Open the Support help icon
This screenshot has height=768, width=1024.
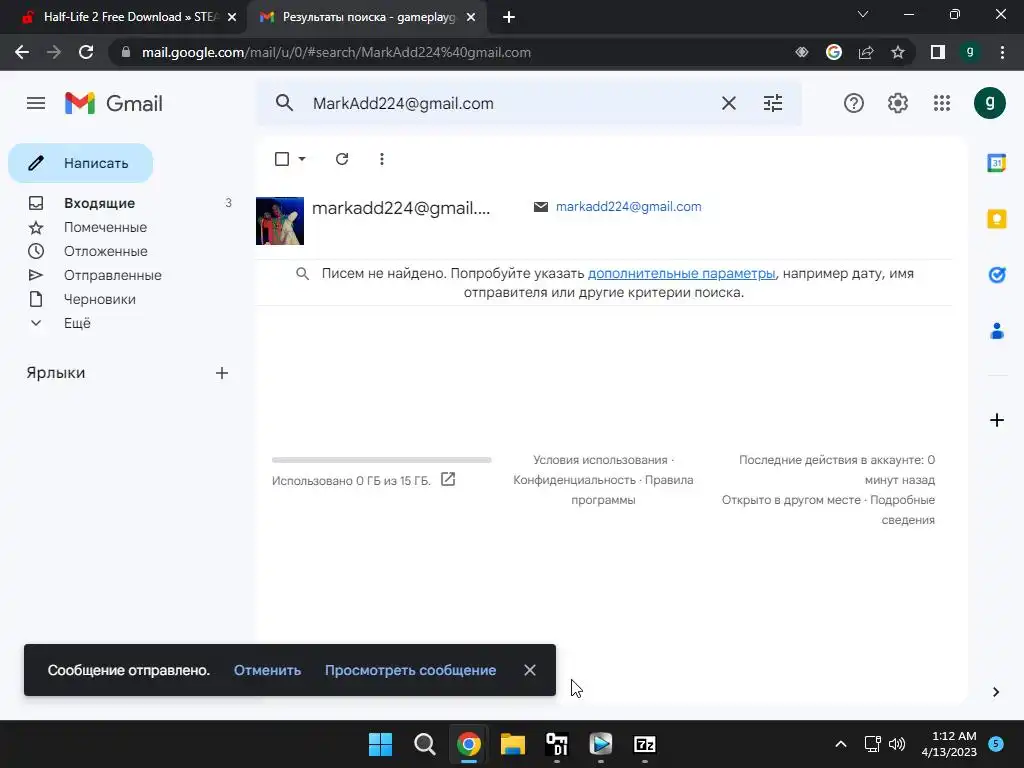854,103
